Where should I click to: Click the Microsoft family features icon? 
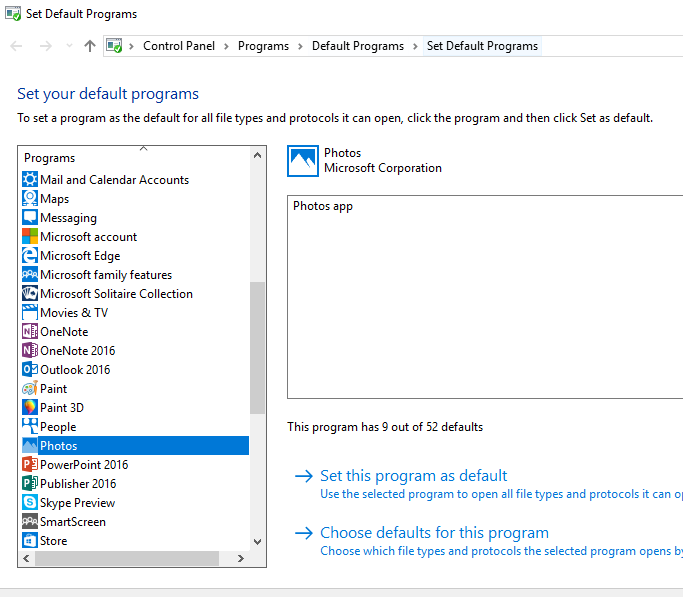30,274
